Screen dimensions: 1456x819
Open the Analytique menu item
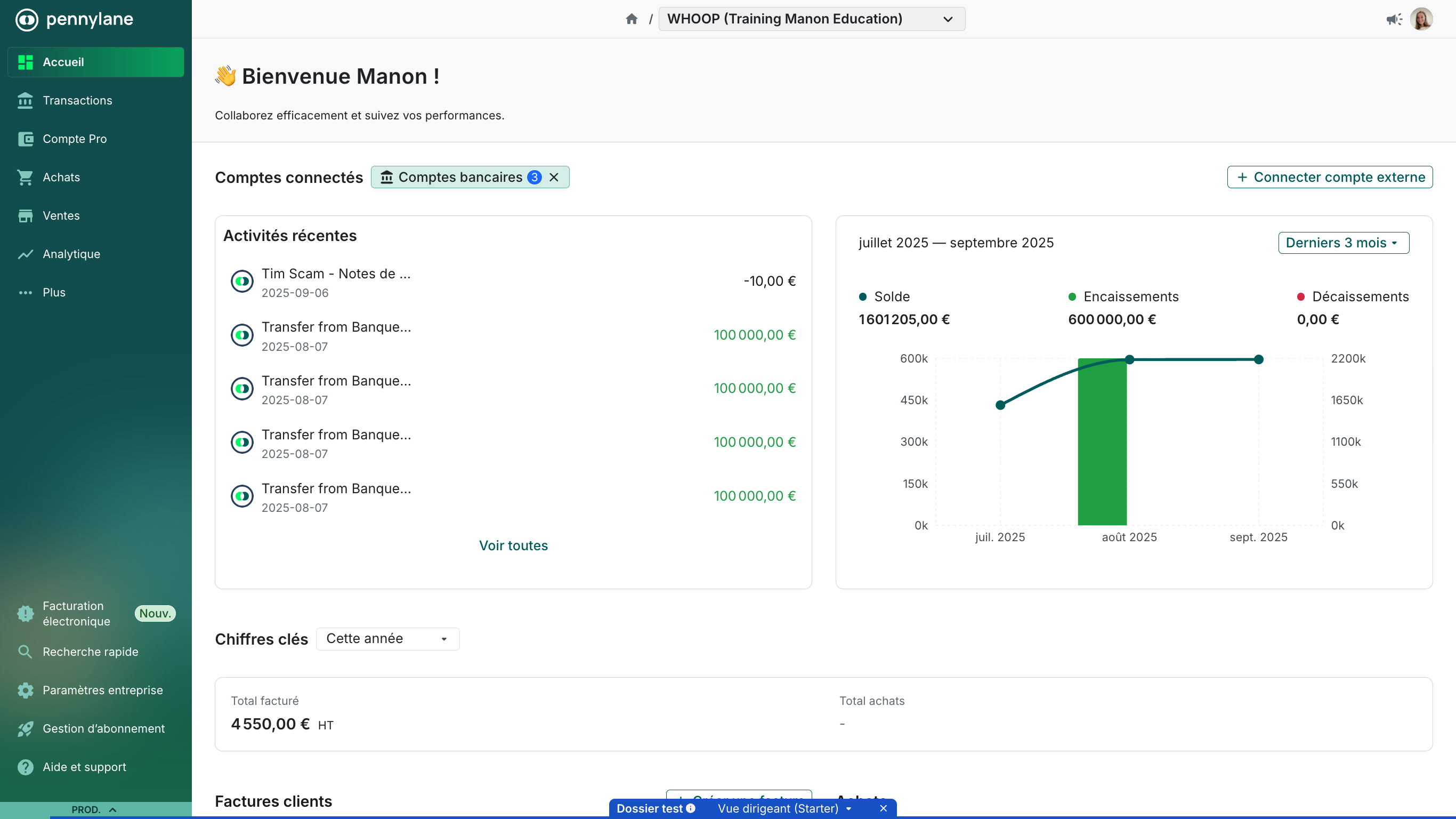[x=71, y=254]
